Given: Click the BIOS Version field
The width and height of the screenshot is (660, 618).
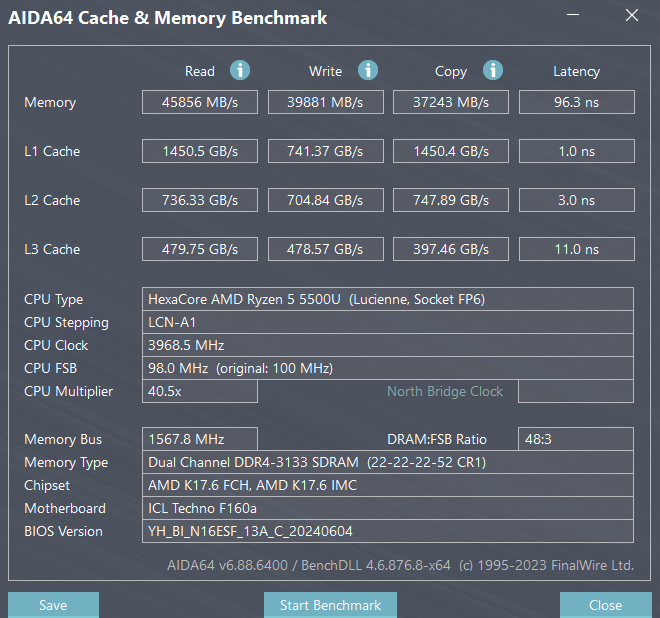Looking at the screenshot, I should [388, 531].
